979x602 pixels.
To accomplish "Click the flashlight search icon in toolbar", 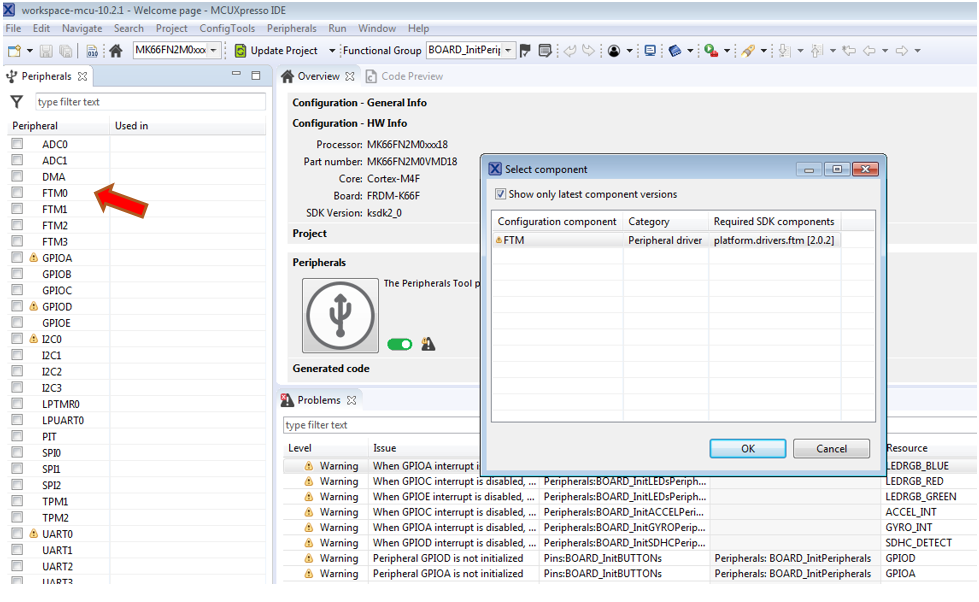I will tap(747, 51).
